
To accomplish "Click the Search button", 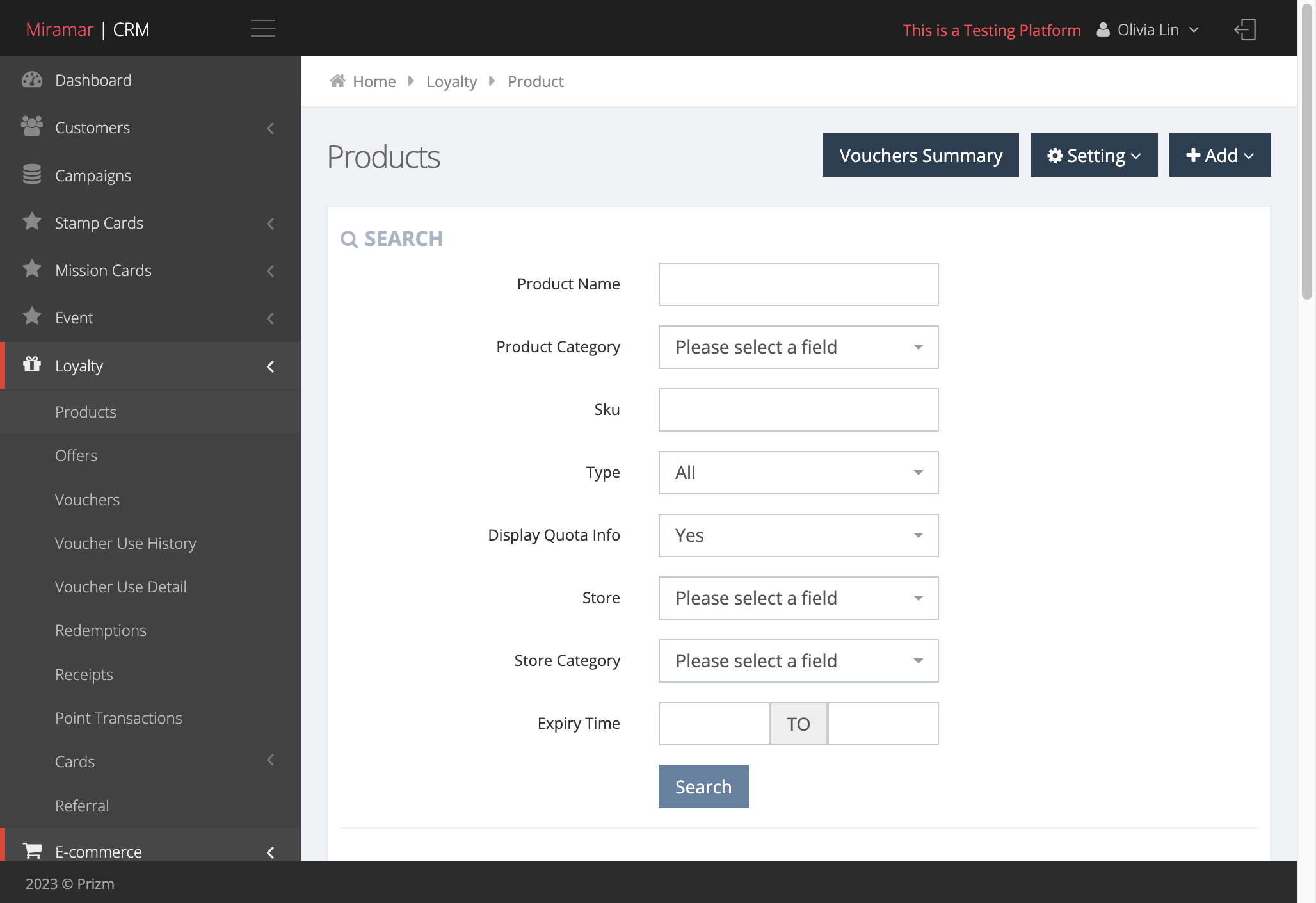I will pos(703,786).
